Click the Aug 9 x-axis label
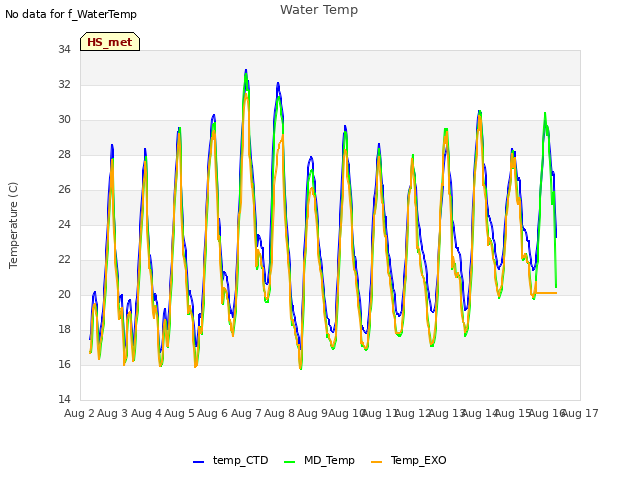This screenshot has height=480, width=640. pos(312,413)
